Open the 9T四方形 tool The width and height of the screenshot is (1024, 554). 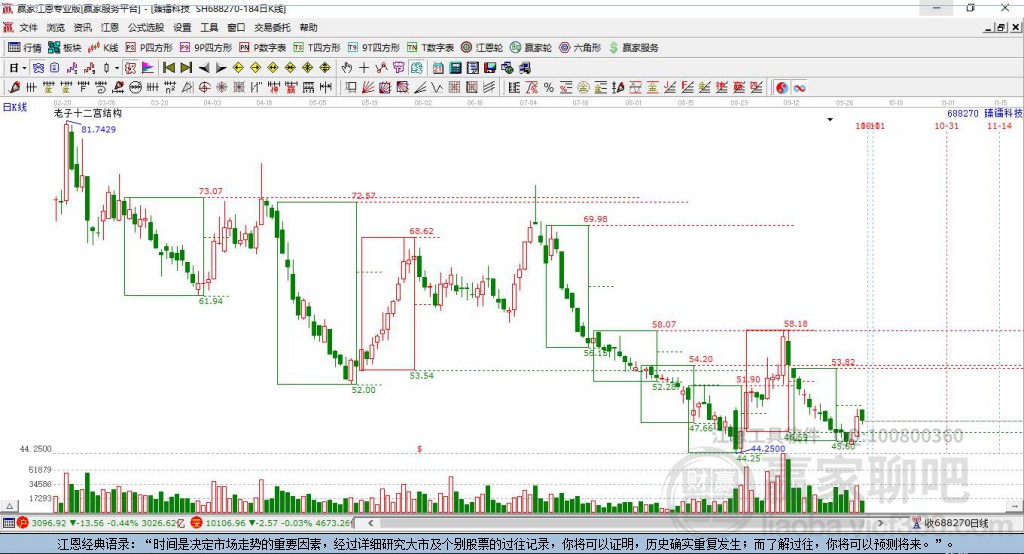click(x=374, y=48)
